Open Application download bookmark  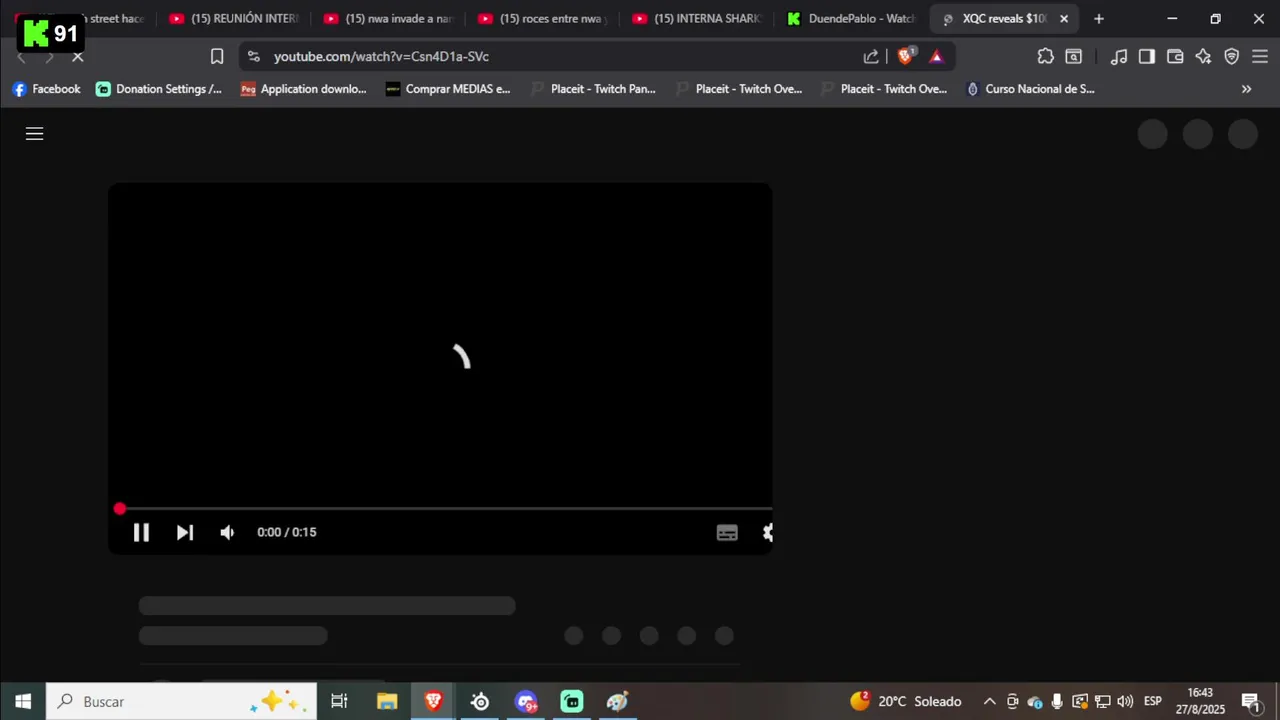[304, 89]
